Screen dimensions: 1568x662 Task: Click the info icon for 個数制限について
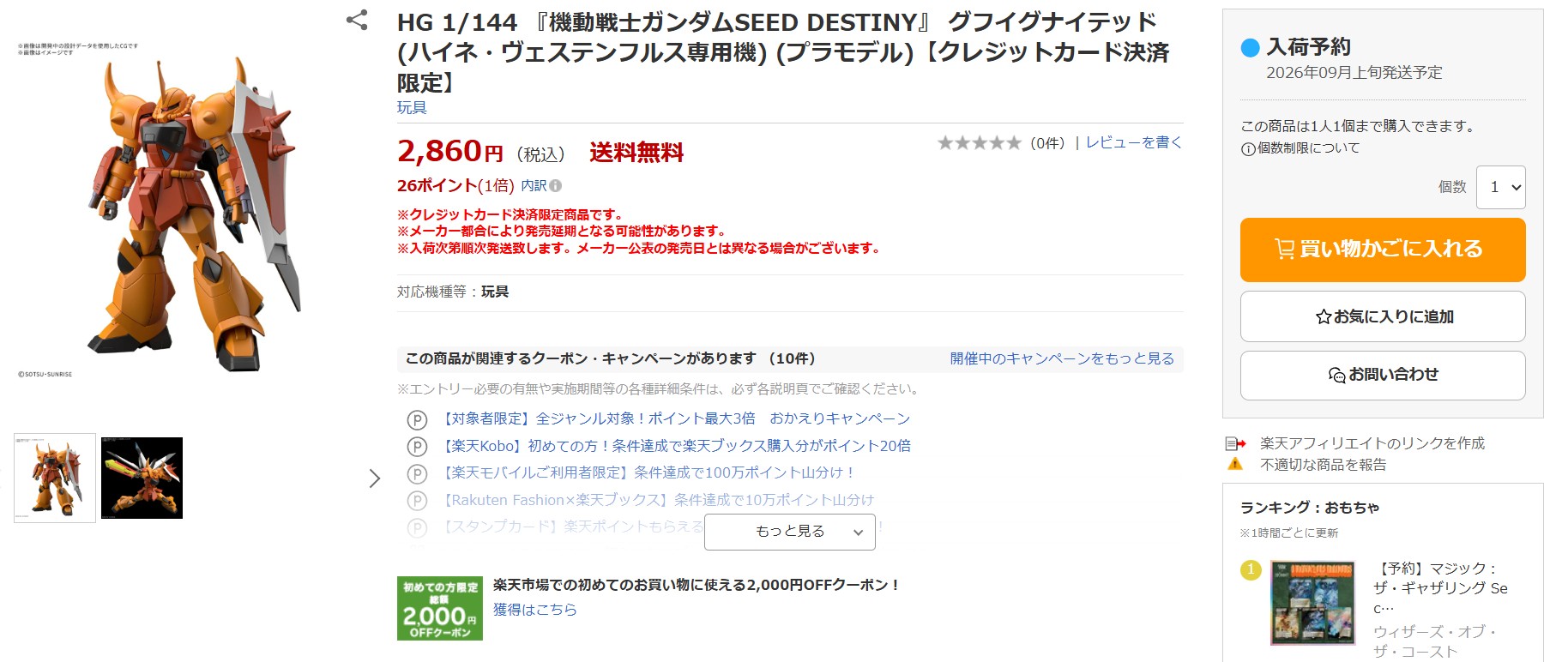click(1248, 148)
